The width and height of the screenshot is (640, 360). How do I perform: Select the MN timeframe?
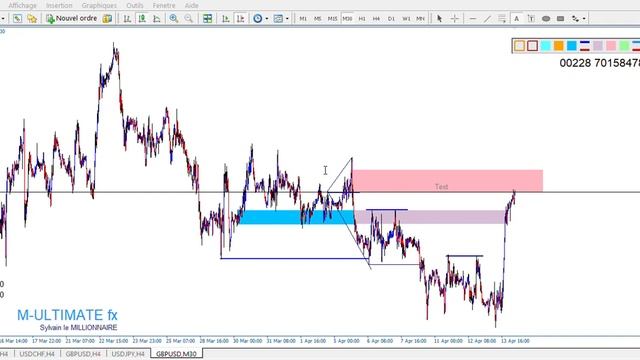420,19
